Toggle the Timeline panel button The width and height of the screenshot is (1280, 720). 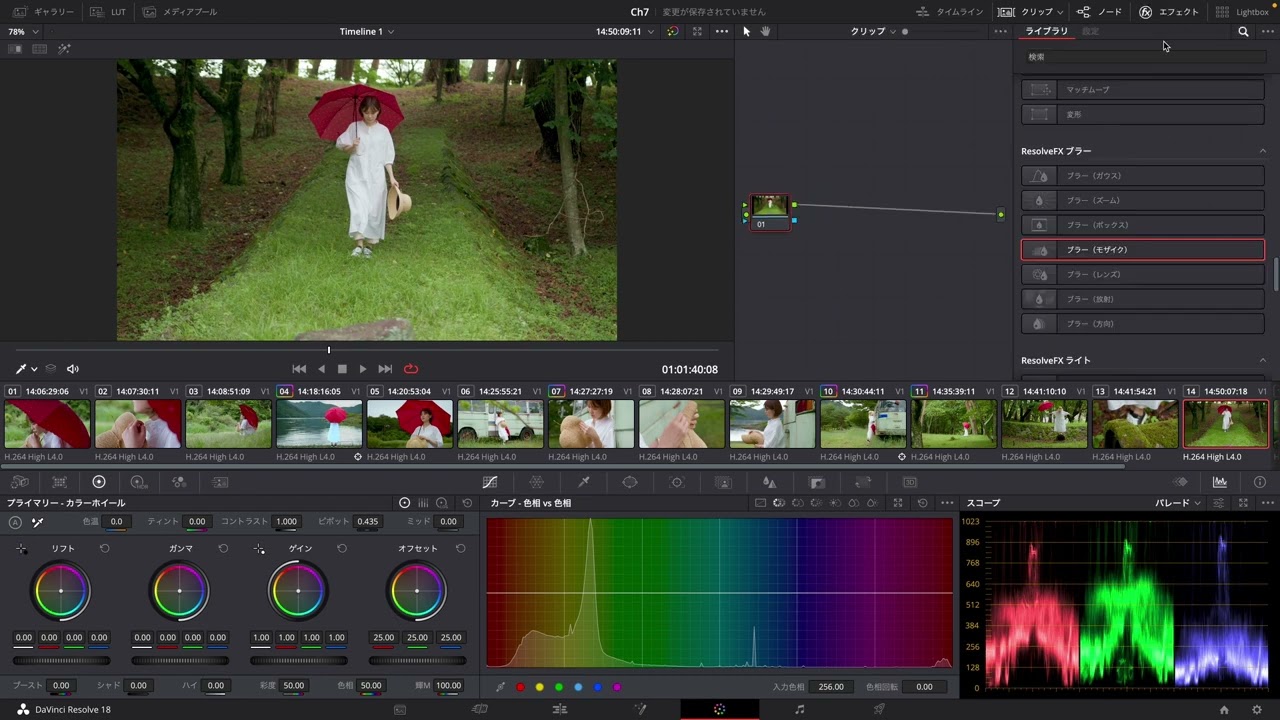[x=950, y=12]
